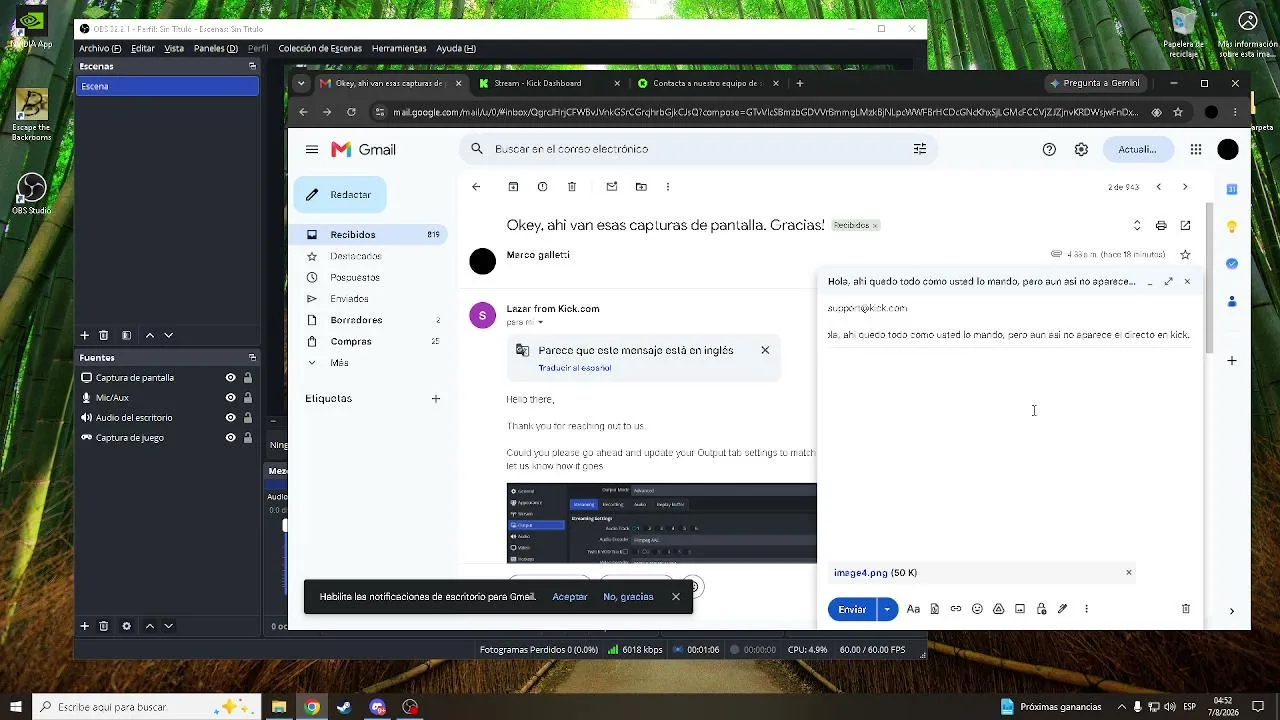Click the Gmail conversation vertical scrollbar
Viewport: 1280px width, 720px height.
tap(1208, 277)
